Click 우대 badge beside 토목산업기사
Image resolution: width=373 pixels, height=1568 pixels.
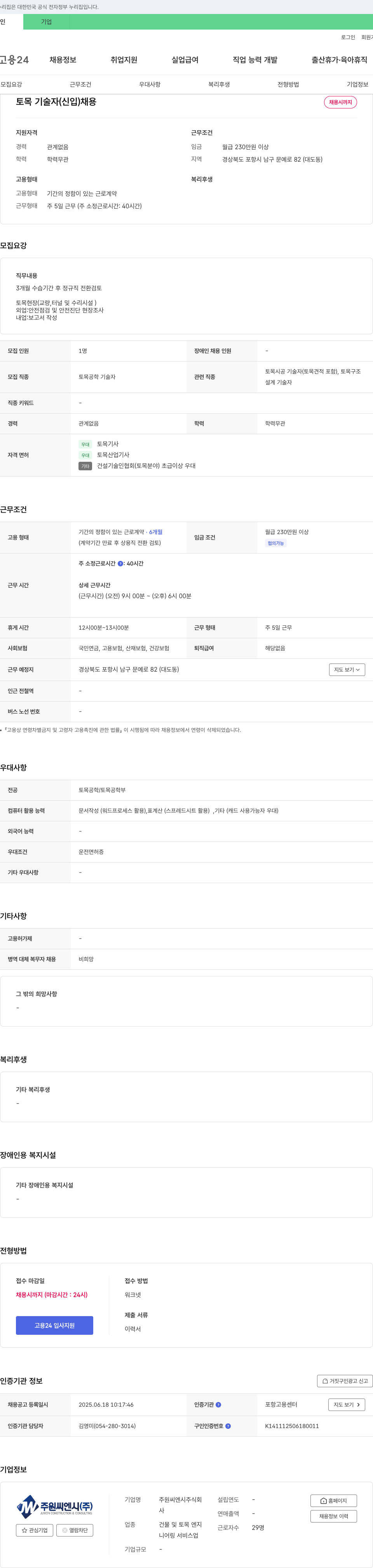(x=85, y=455)
